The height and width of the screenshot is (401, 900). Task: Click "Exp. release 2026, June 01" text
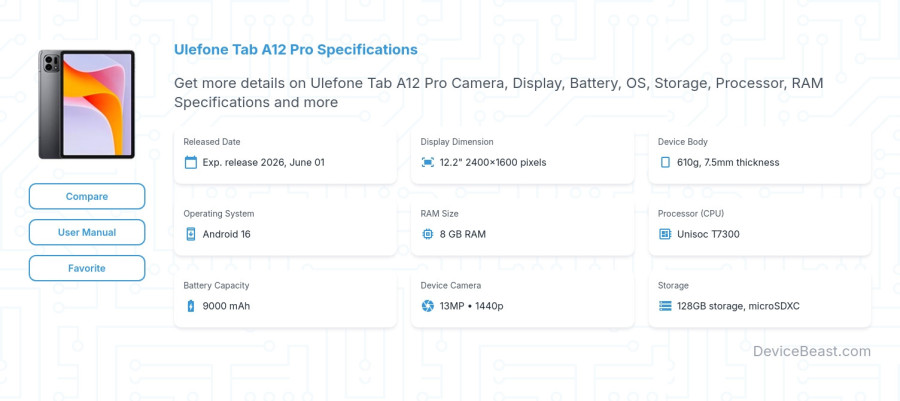[263, 162]
